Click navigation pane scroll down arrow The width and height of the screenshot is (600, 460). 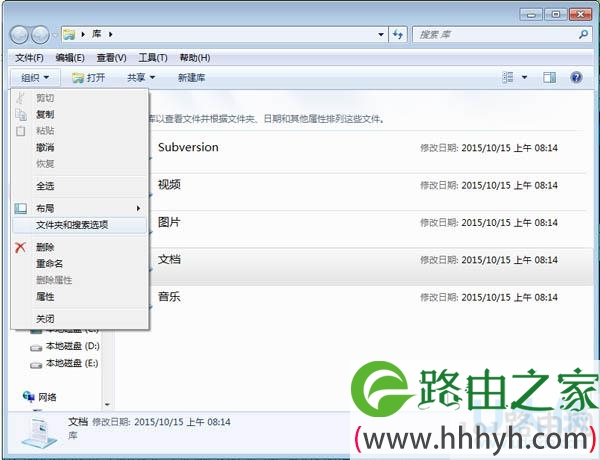click(107, 405)
